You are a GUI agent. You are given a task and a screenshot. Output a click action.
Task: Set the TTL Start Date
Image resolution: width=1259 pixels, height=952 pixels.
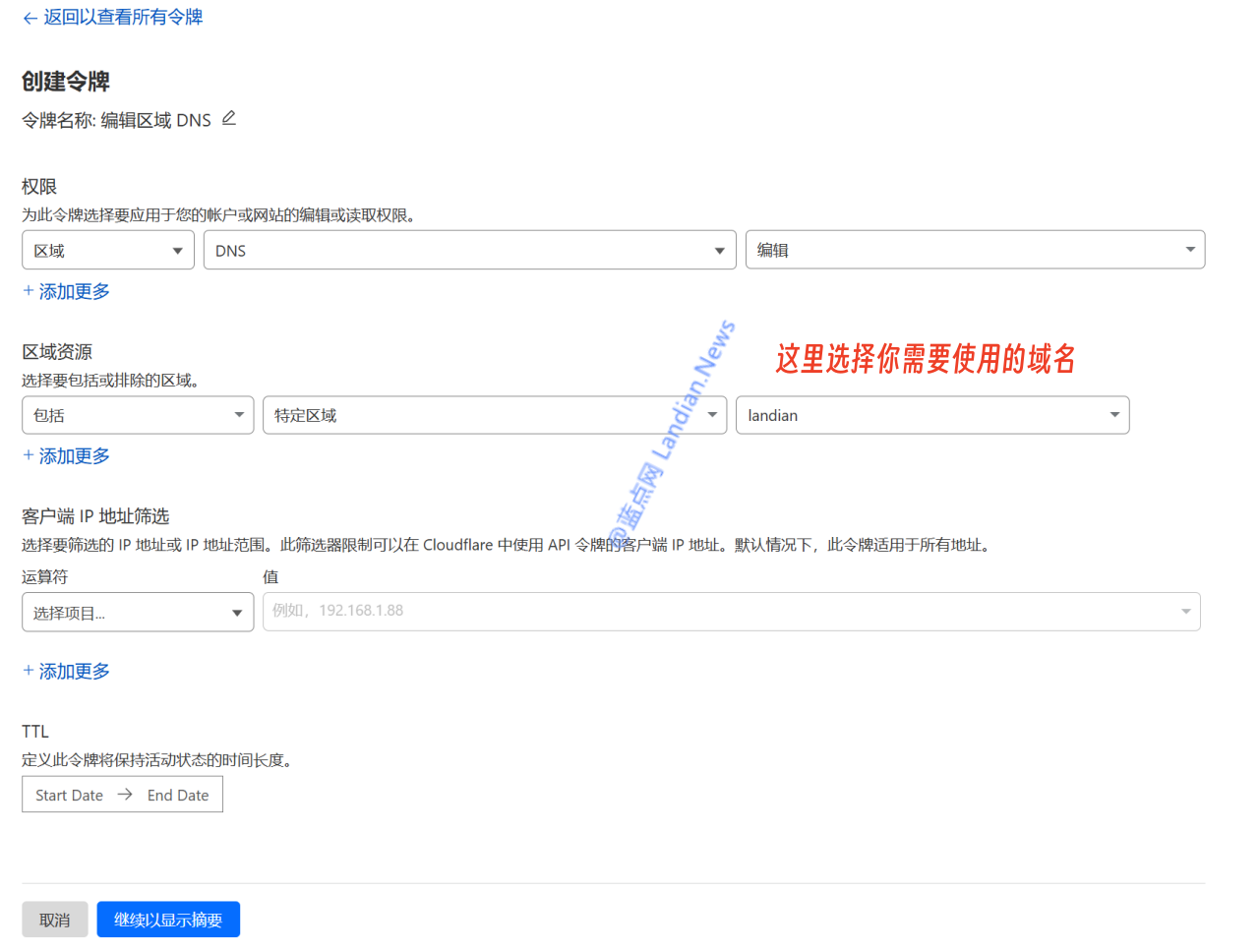point(69,795)
